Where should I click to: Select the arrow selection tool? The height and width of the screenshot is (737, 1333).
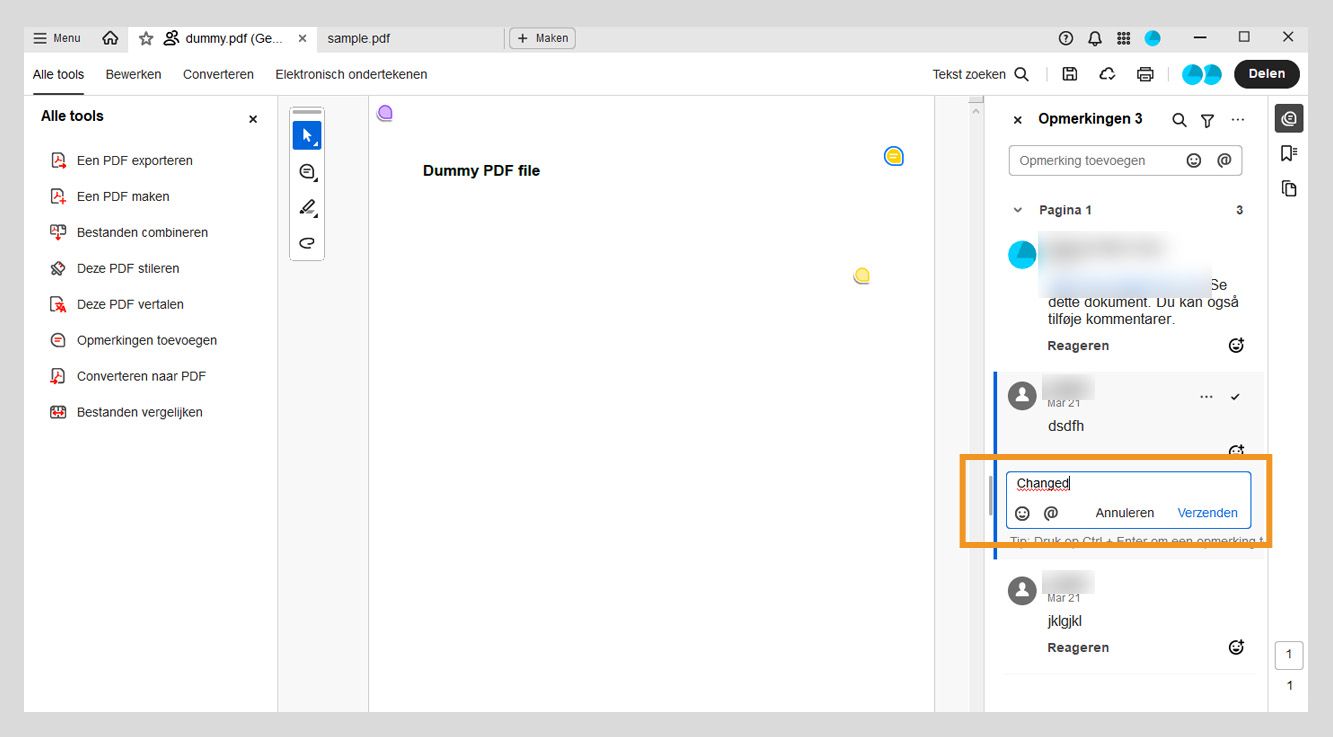coord(307,135)
